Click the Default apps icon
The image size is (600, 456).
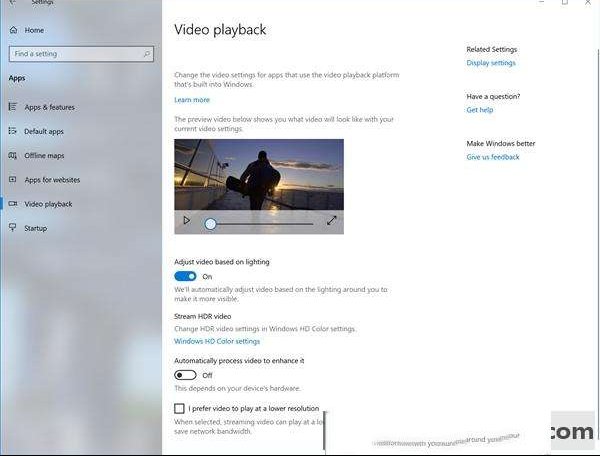pyautogui.click(x=13, y=131)
